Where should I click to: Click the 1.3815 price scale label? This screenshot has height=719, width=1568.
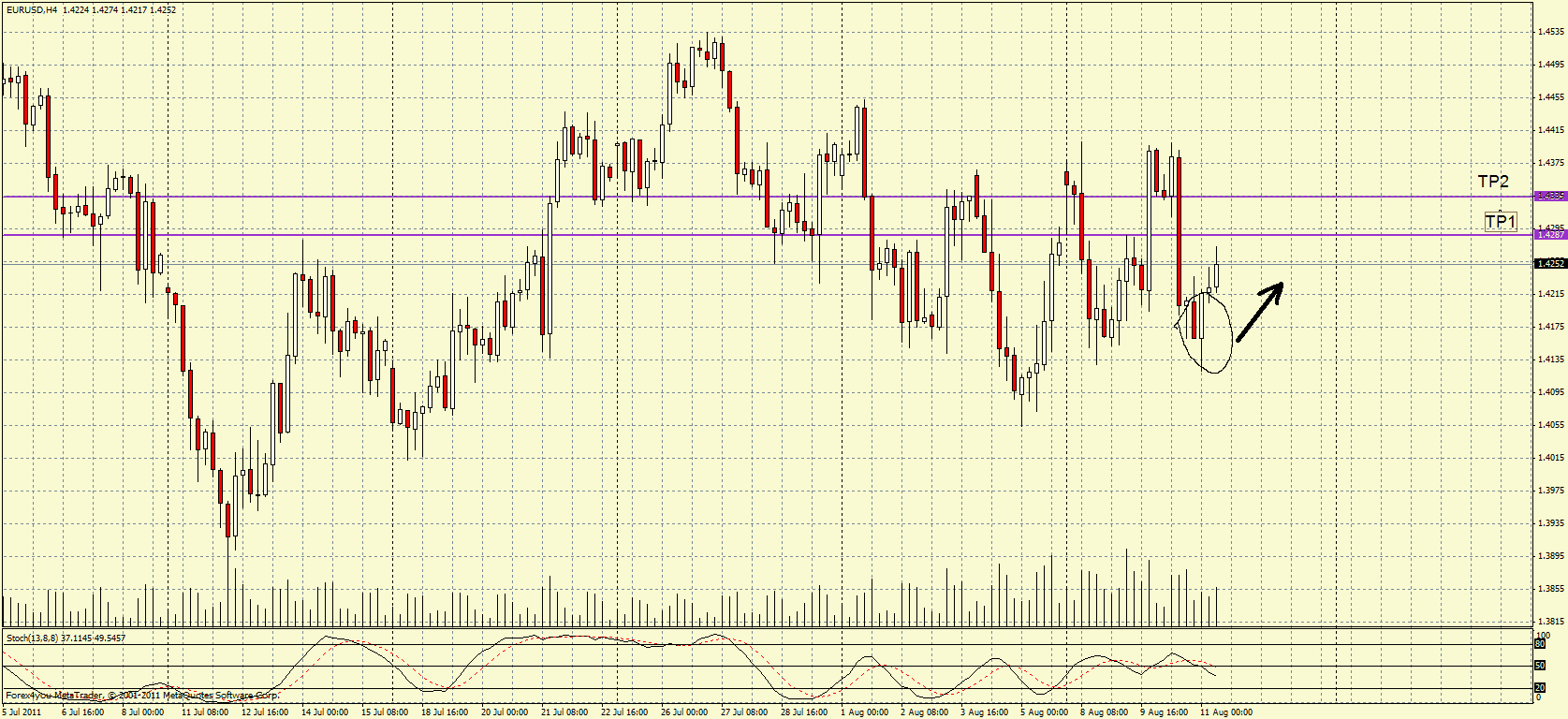1551,622
